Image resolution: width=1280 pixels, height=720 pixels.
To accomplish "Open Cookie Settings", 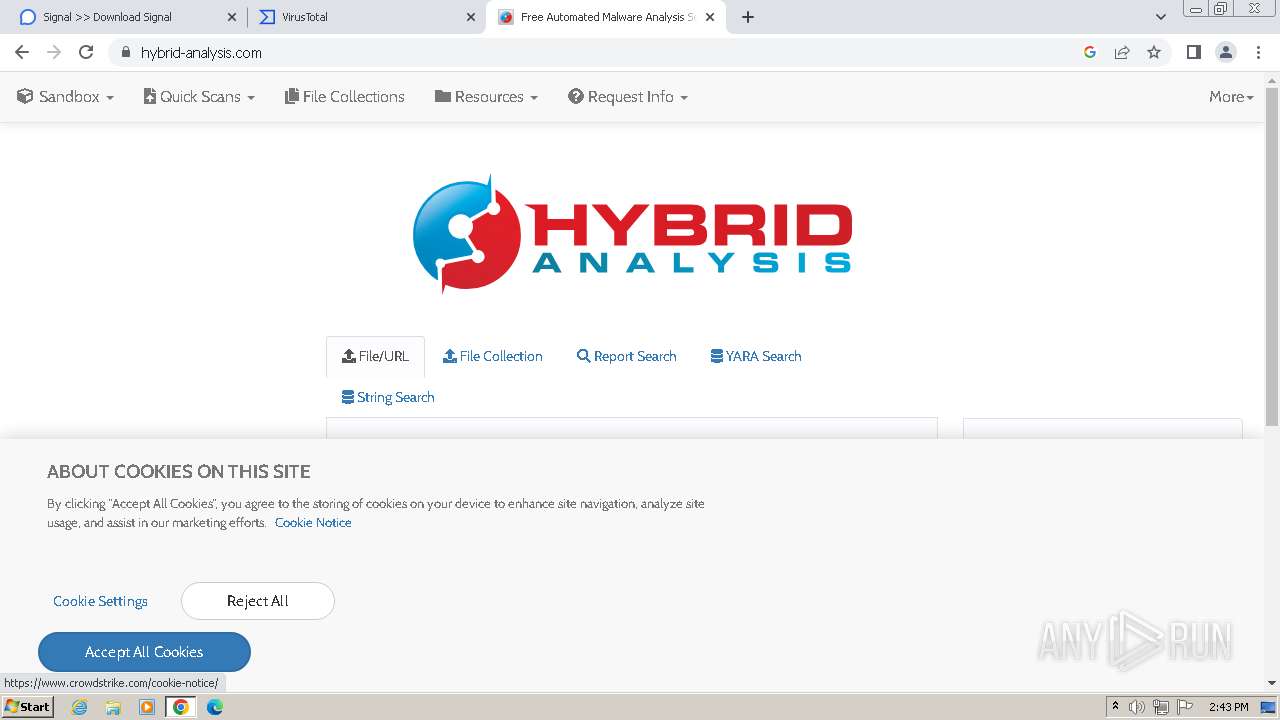I will (100, 601).
